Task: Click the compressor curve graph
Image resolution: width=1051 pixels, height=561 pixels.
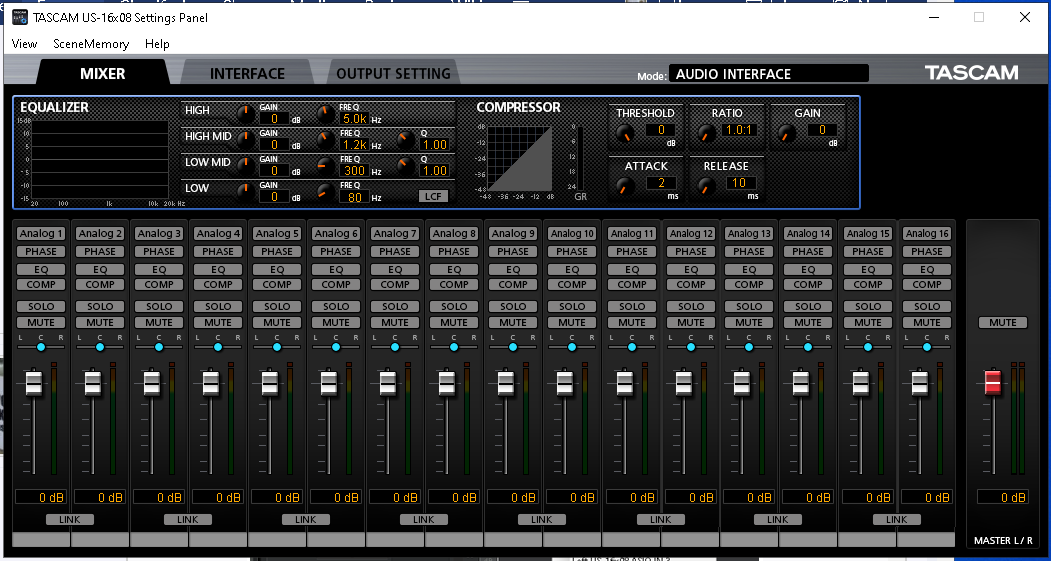Action: [519, 159]
